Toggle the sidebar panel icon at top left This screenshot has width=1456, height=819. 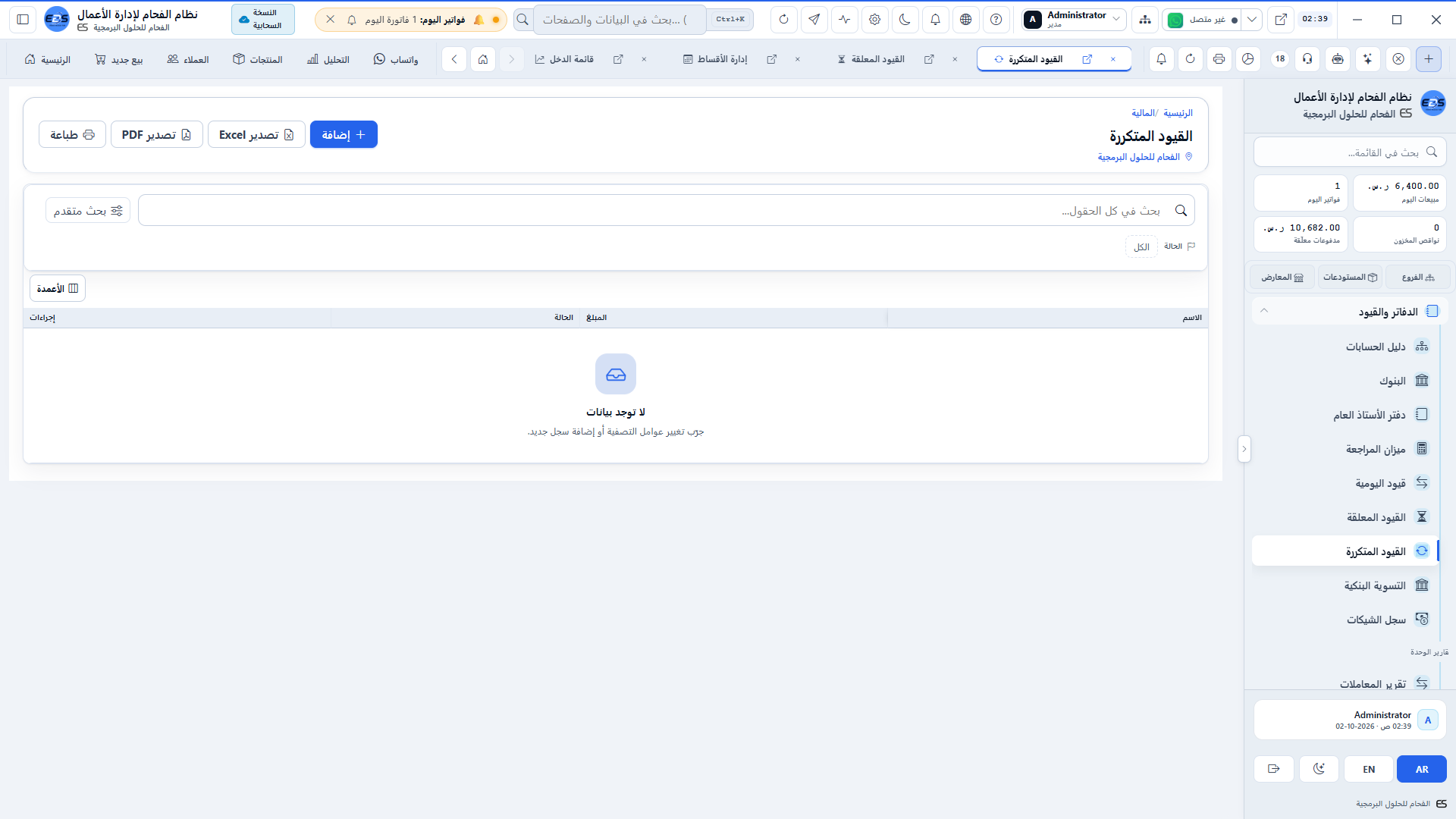(x=23, y=20)
